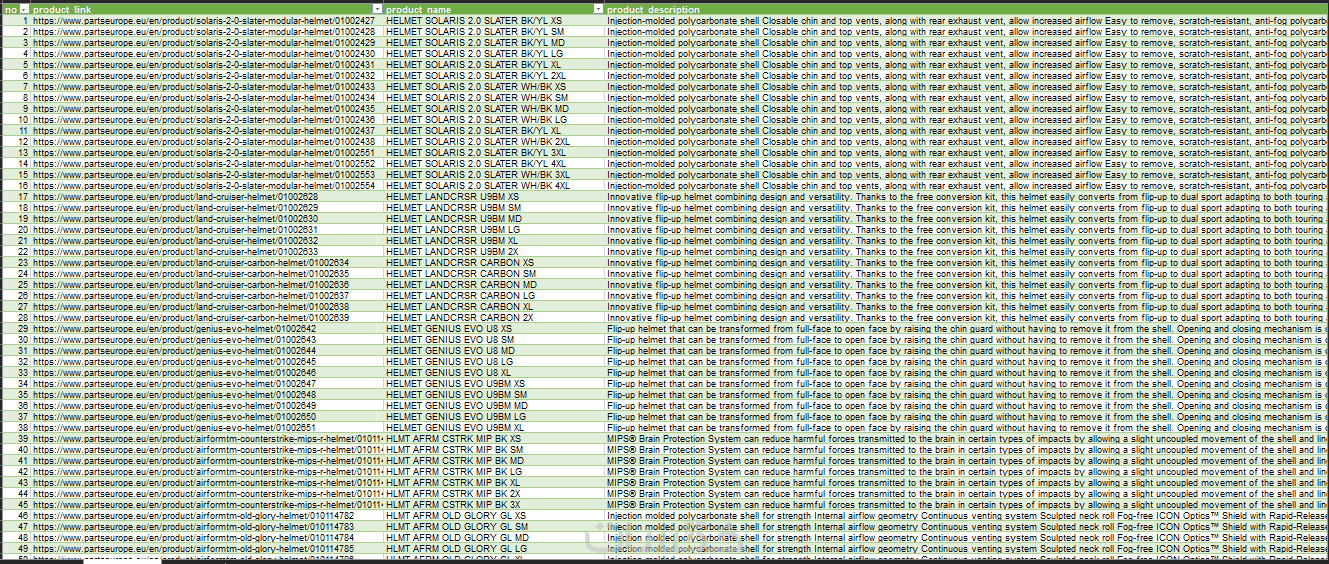Select the no cell with value 39
The image size is (1329, 564).
[16, 438]
